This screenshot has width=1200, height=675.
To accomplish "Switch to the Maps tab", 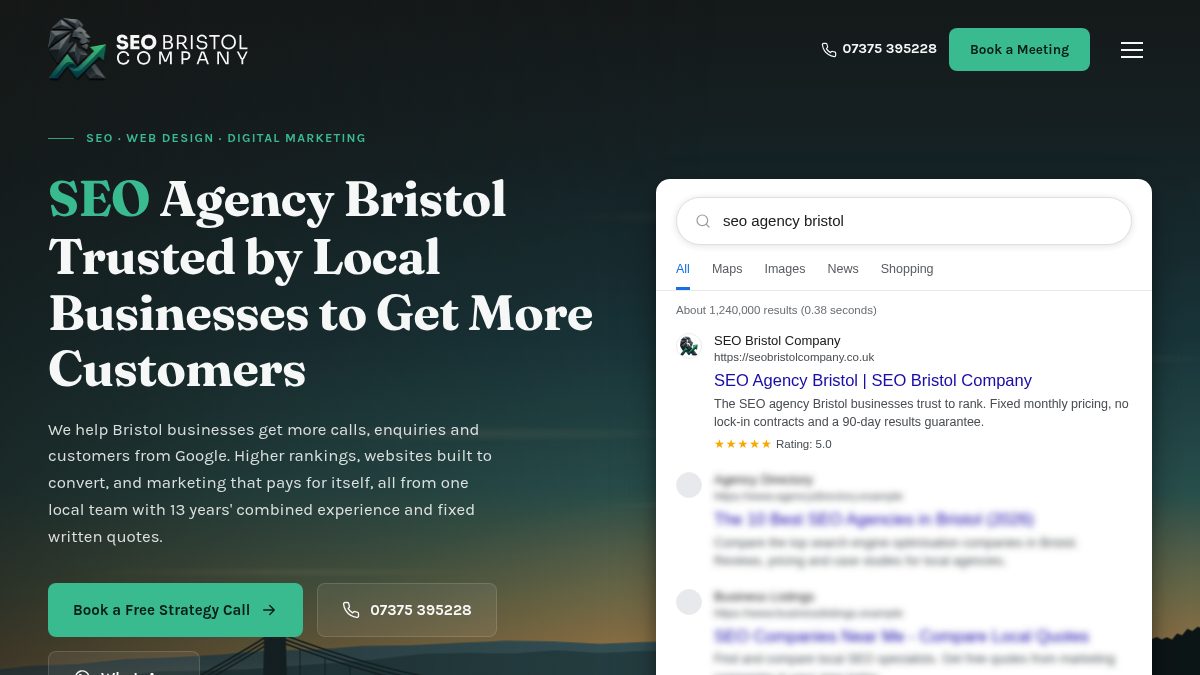I will pyautogui.click(x=727, y=269).
